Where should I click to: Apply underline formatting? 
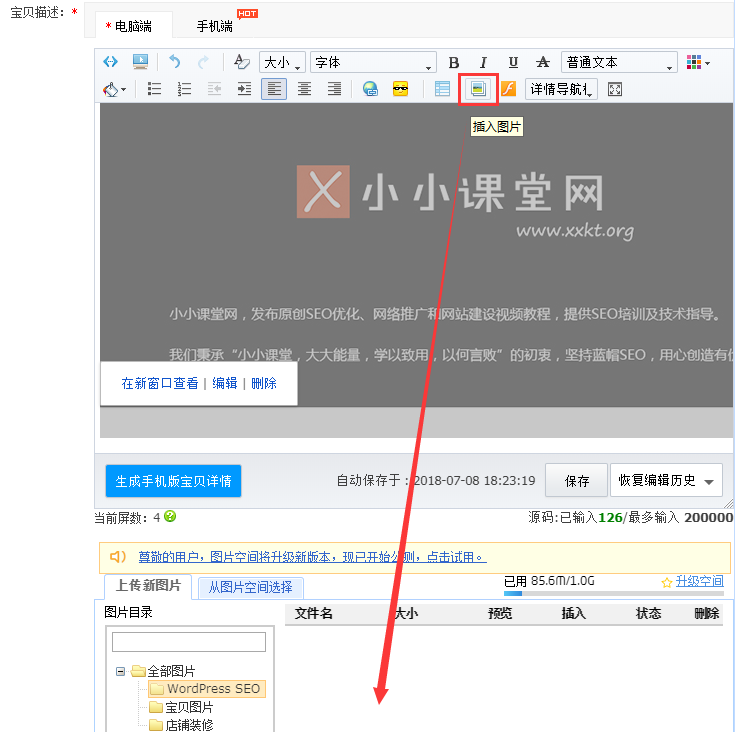[x=513, y=62]
